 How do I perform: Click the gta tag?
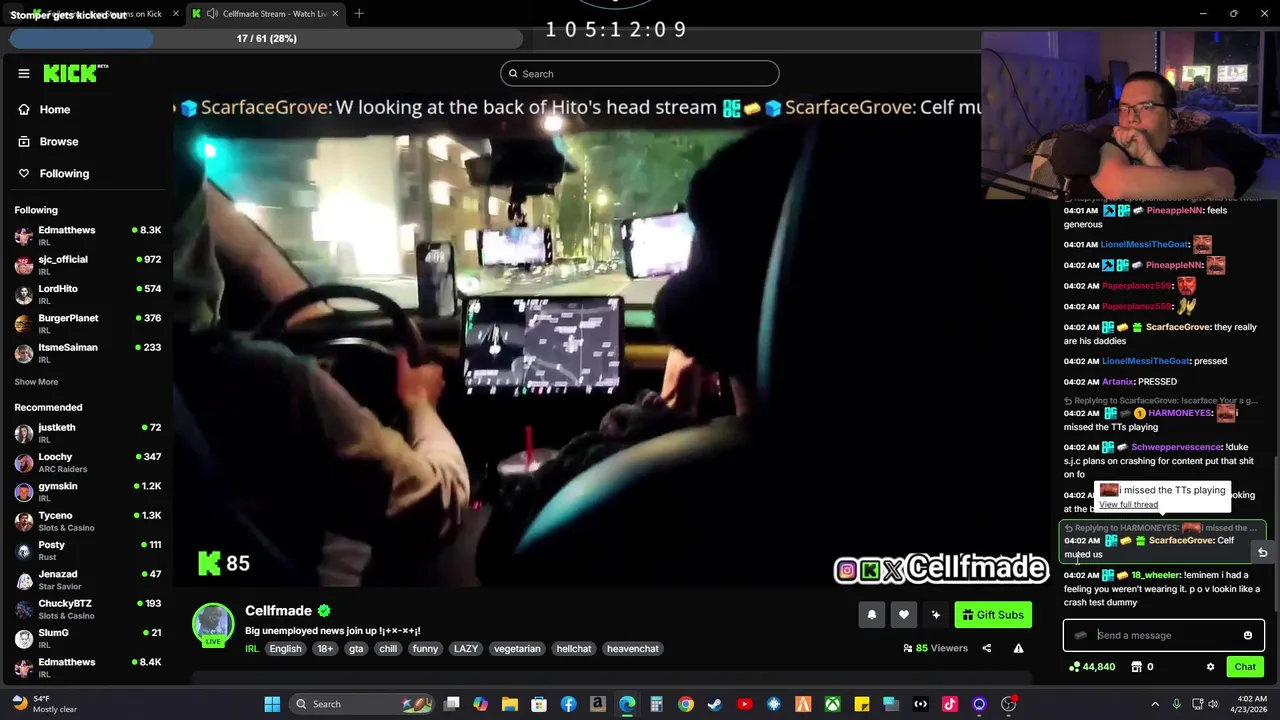click(356, 649)
